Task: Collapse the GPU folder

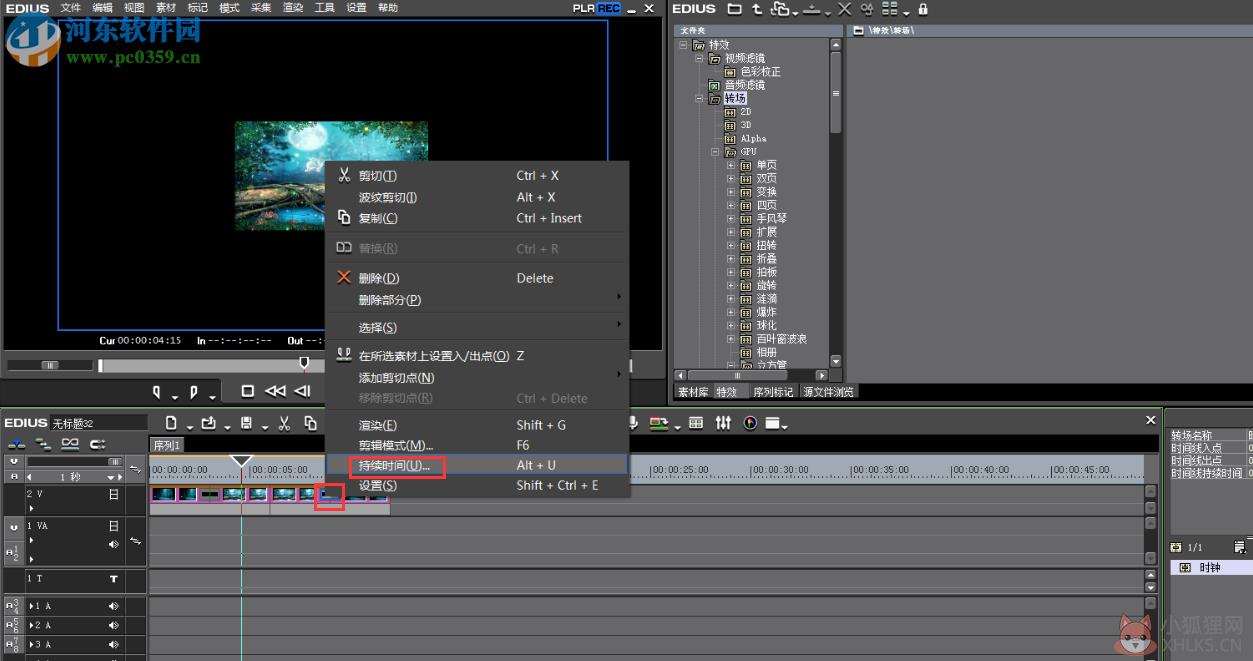Action: 715,152
